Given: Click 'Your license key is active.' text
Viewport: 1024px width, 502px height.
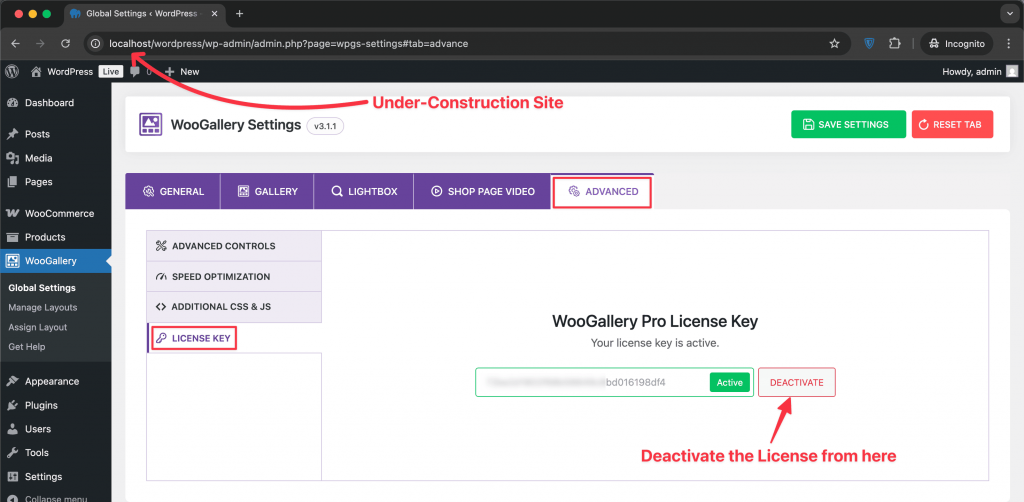Looking at the screenshot, I should pos(654,343).
